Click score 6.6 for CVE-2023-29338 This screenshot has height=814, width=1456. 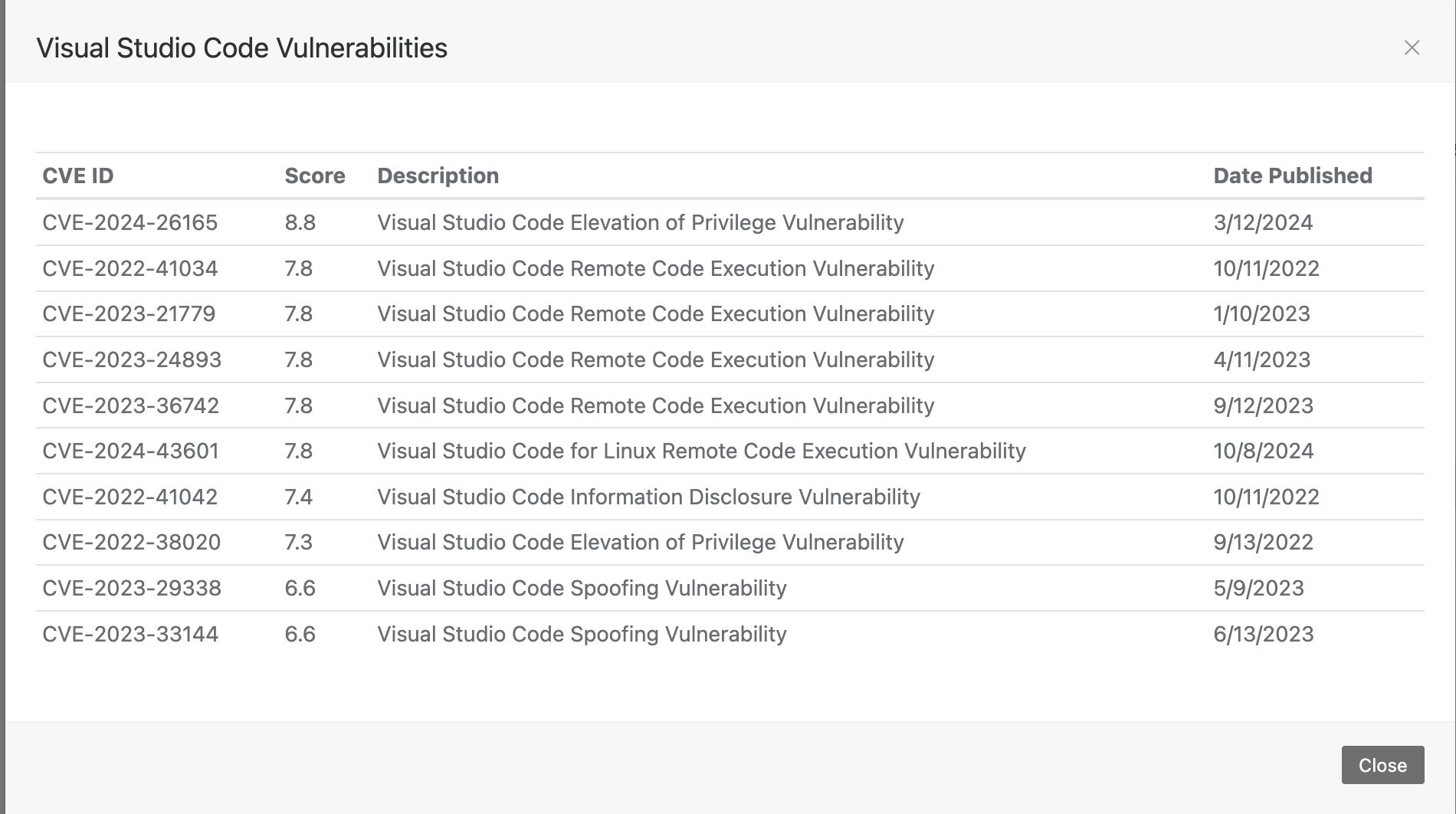[x=300, y=588]
